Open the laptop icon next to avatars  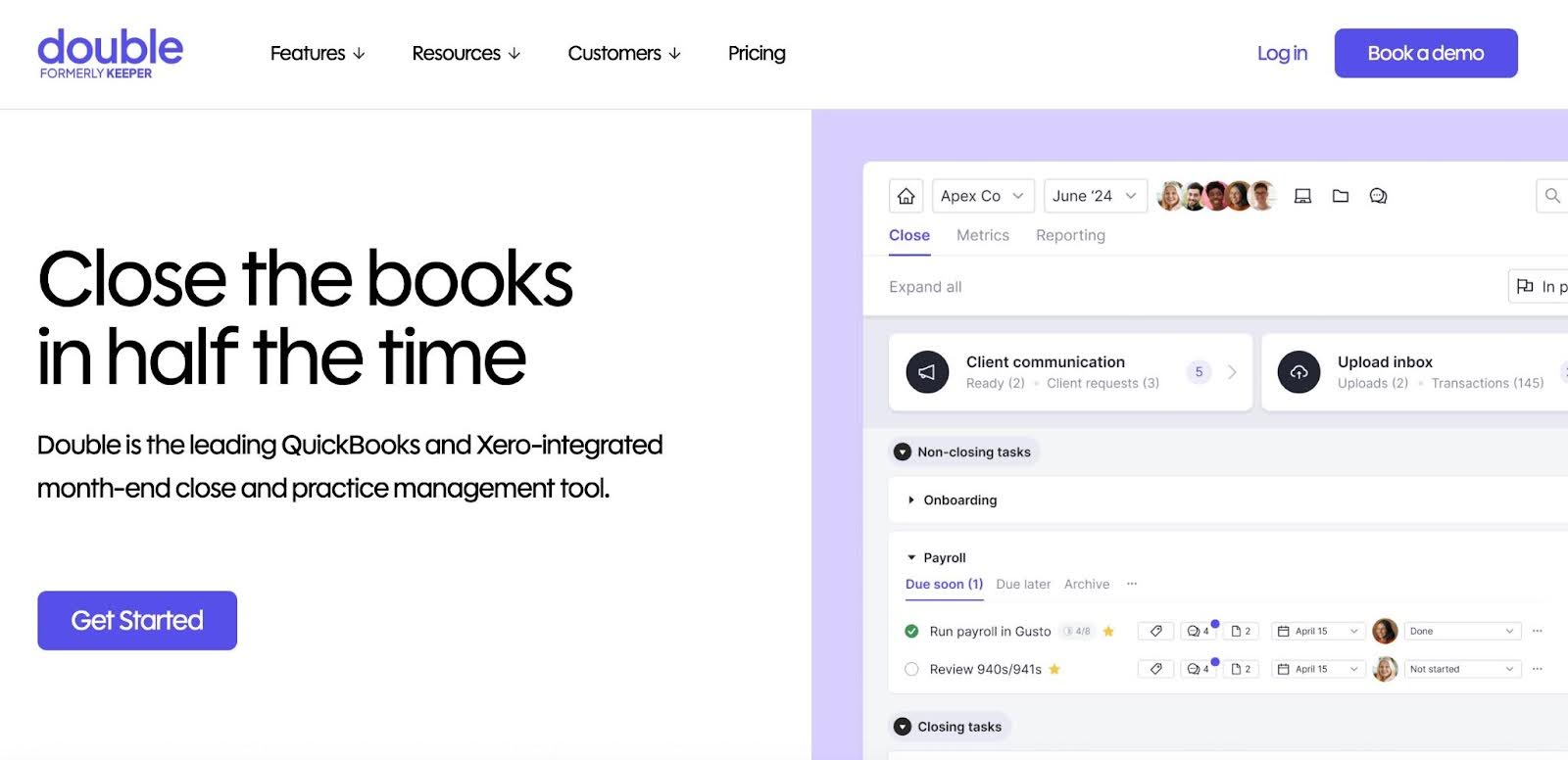pyautogui.click(x=1302, y=196)
